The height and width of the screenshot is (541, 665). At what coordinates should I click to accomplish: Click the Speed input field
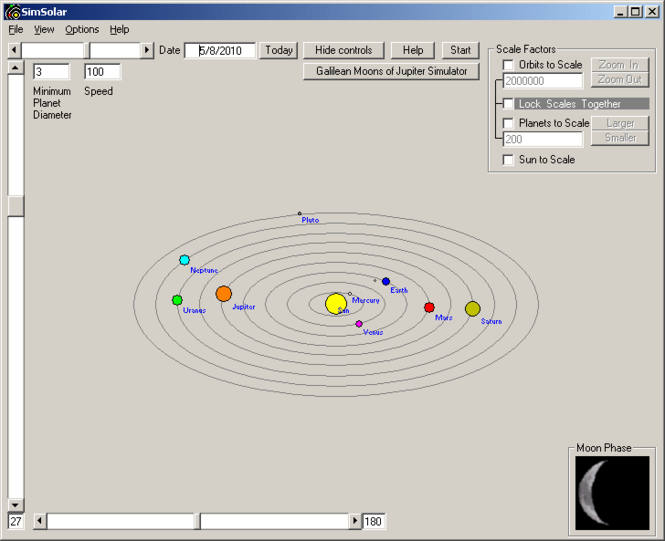click(102, 72)
